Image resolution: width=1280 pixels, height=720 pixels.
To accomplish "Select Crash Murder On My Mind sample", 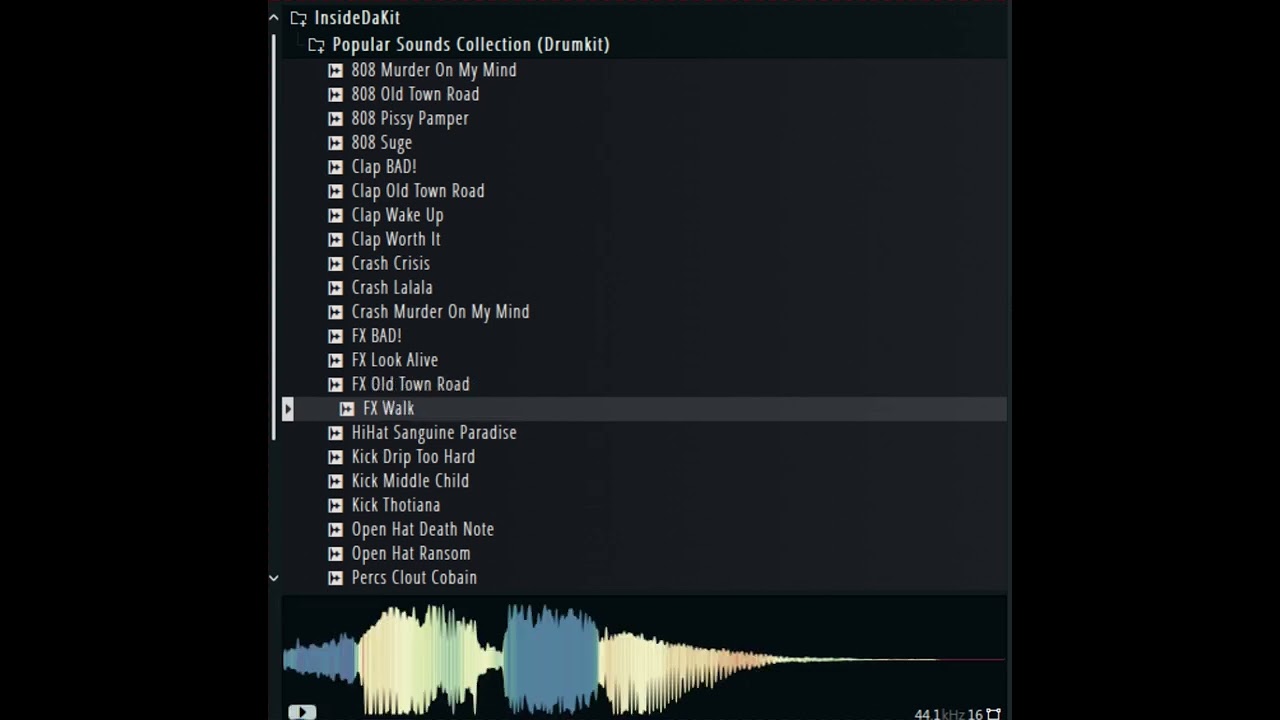I will pyautogui.click(x=441, y=312).
